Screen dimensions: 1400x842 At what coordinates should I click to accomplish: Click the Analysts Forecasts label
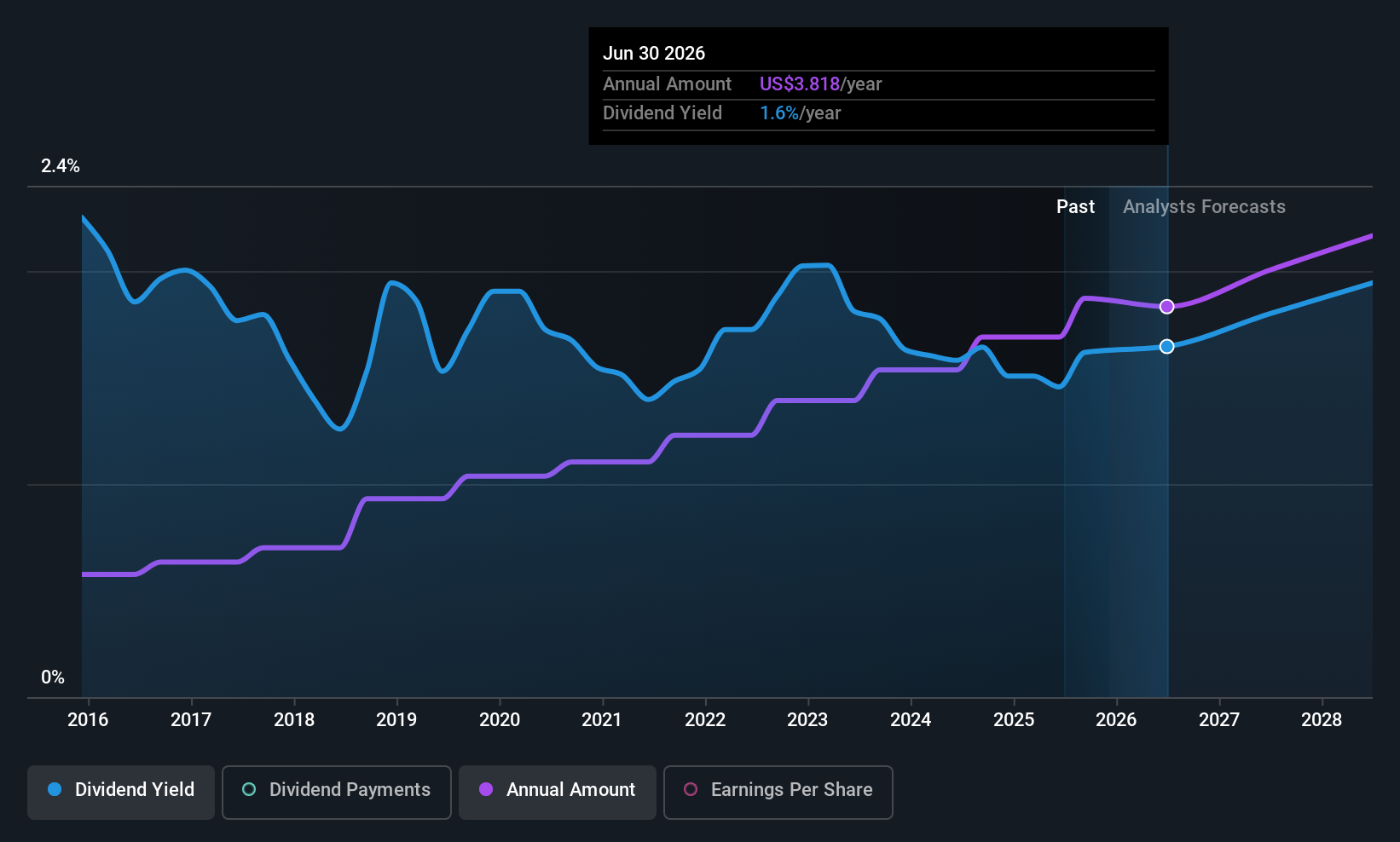pyautogui.click(x=1204, y=207)
